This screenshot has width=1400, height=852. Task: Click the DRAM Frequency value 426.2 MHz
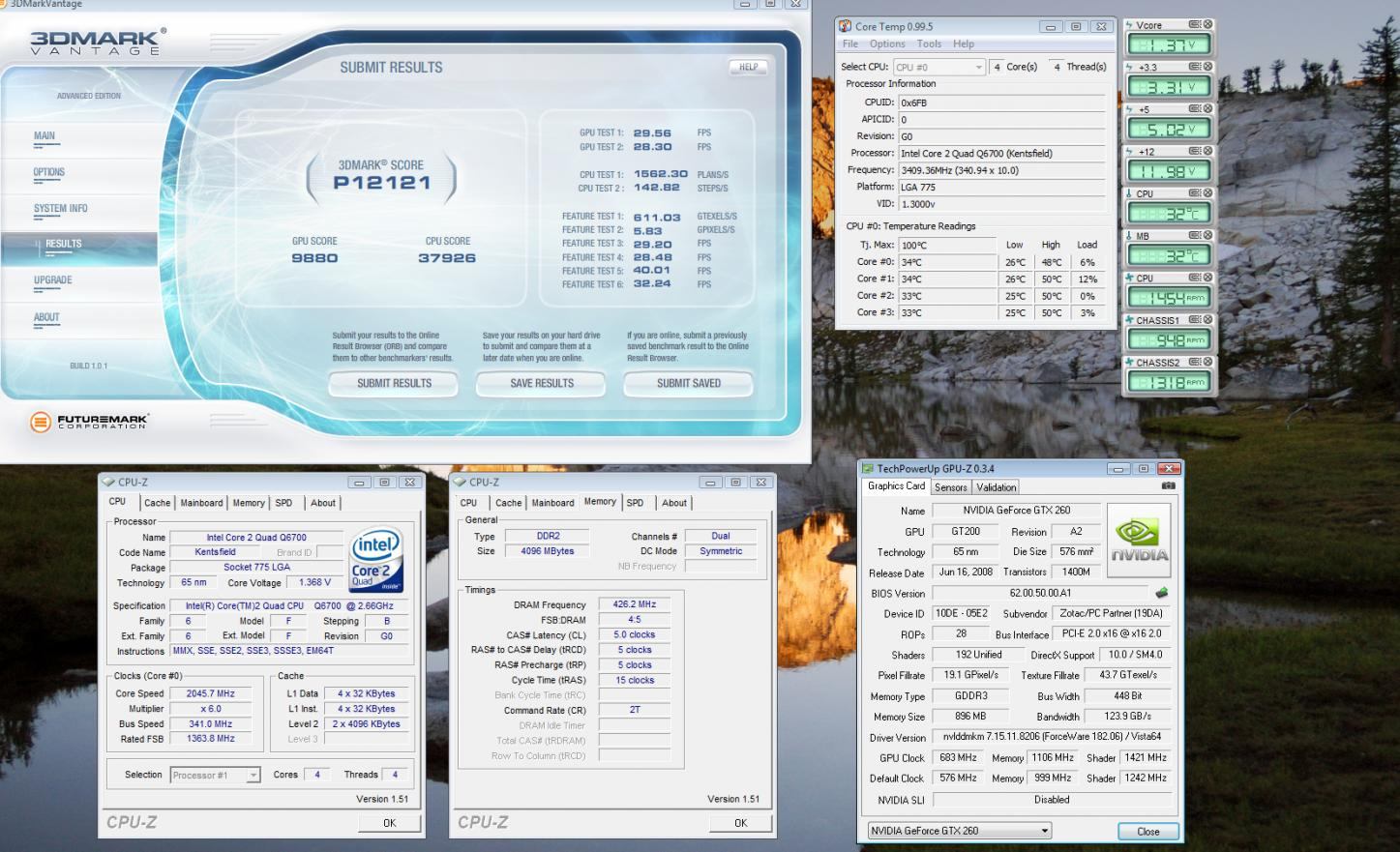point(635,604)
